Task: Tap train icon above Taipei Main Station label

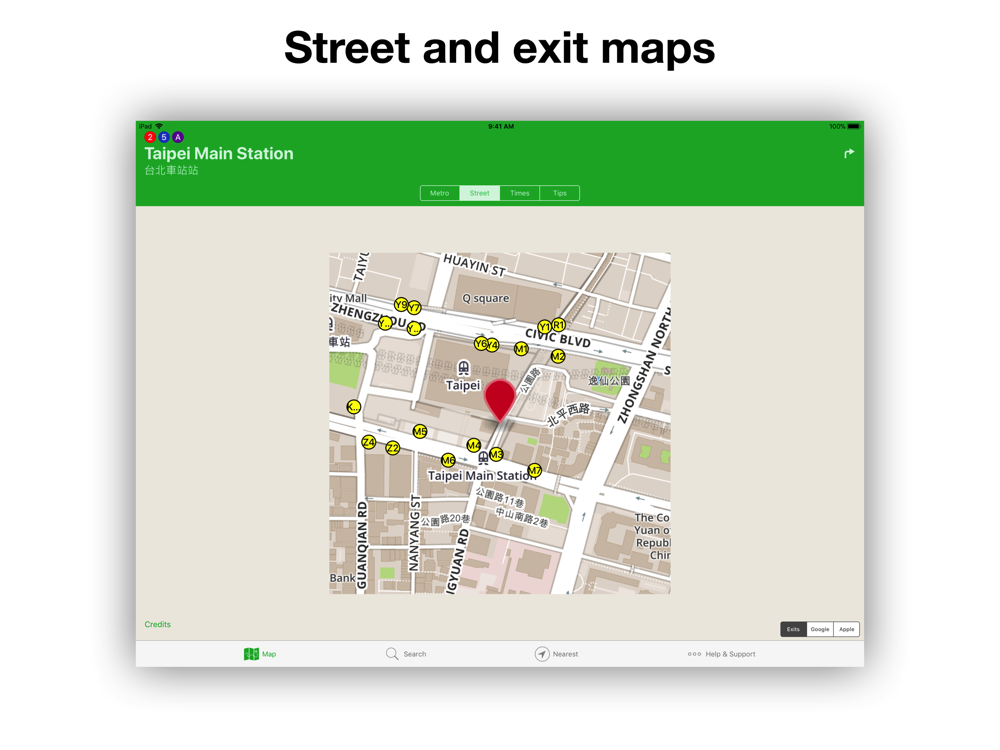Action: [483, 457]
